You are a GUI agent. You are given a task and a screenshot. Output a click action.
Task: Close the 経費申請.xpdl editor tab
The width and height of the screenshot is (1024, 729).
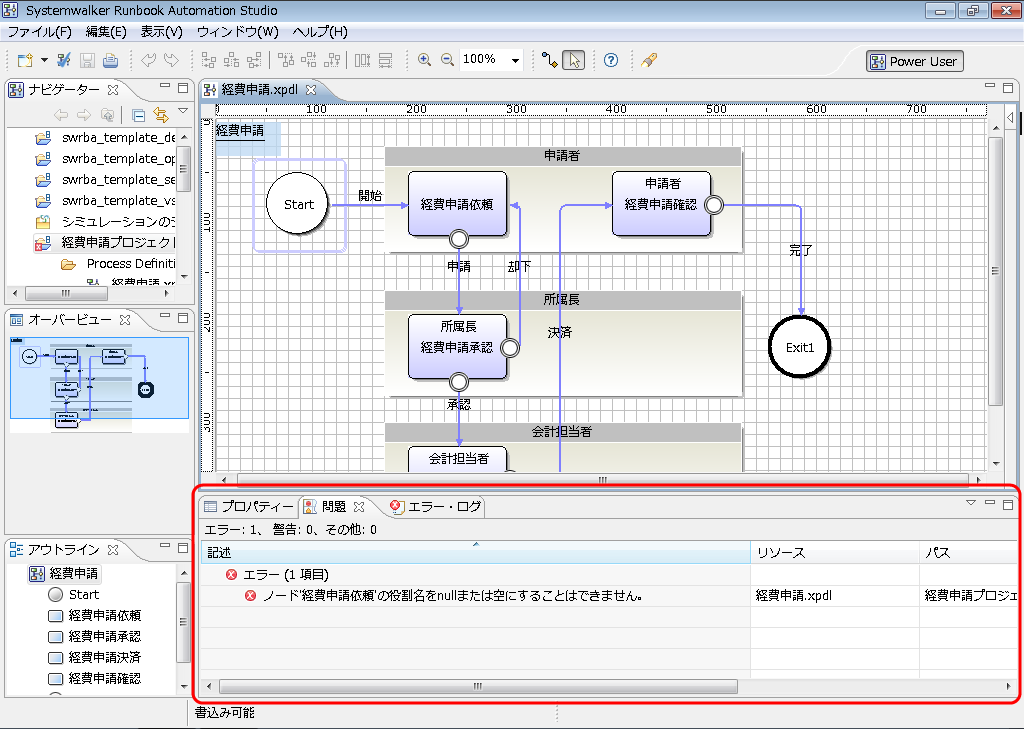coord(311,89)
